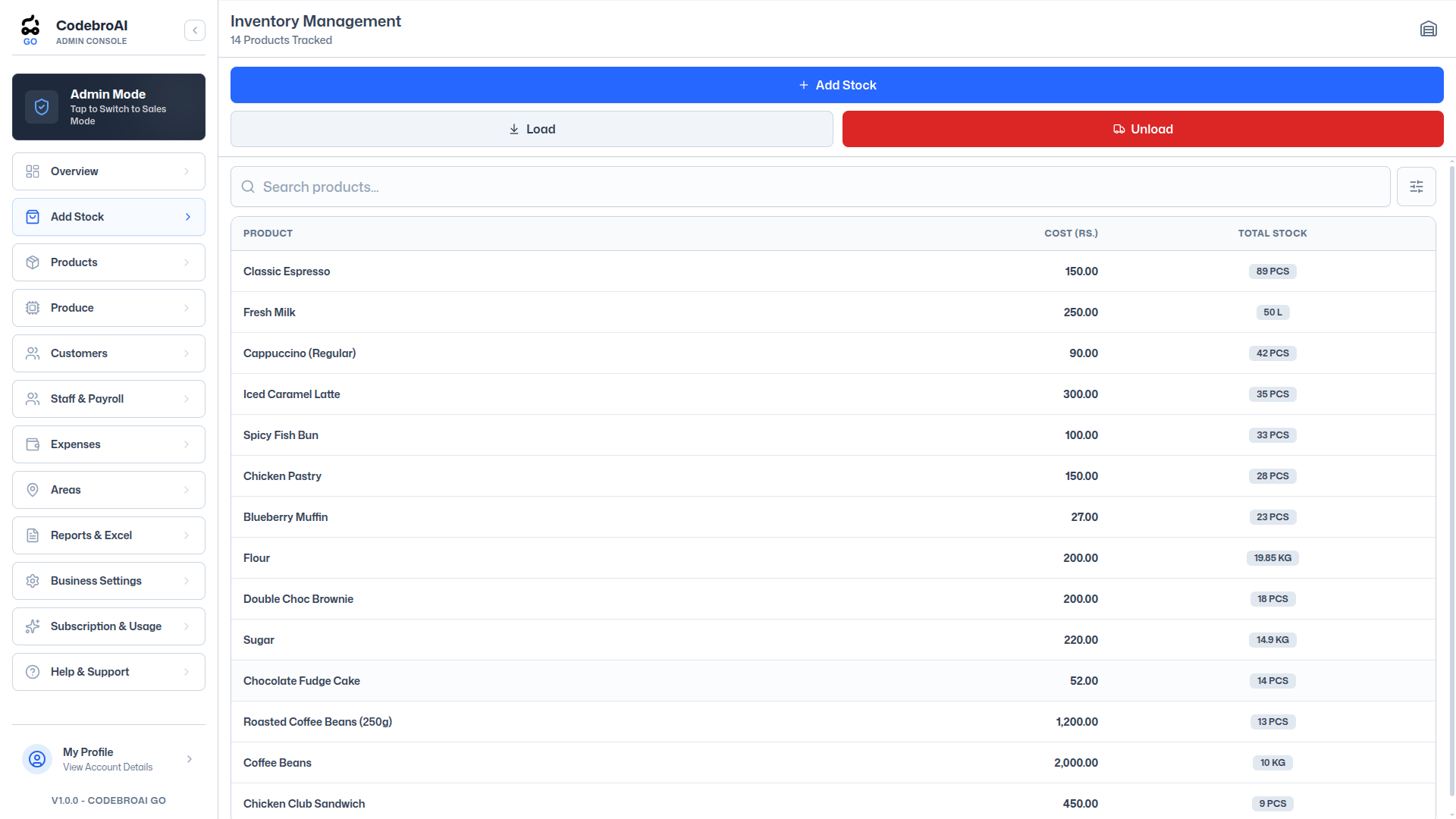Image resolution: width=1456 pixels, height=819 pixels.
Task: Click the red Unload button
Action: click(1143, 129)
